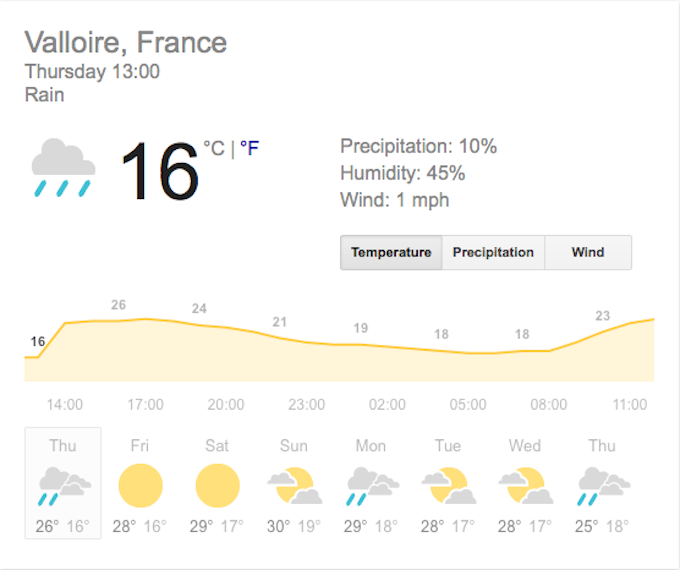Select Saturday's sun icon
The height and width of the screenshot is (570, 680).
[x=217, y=486]
